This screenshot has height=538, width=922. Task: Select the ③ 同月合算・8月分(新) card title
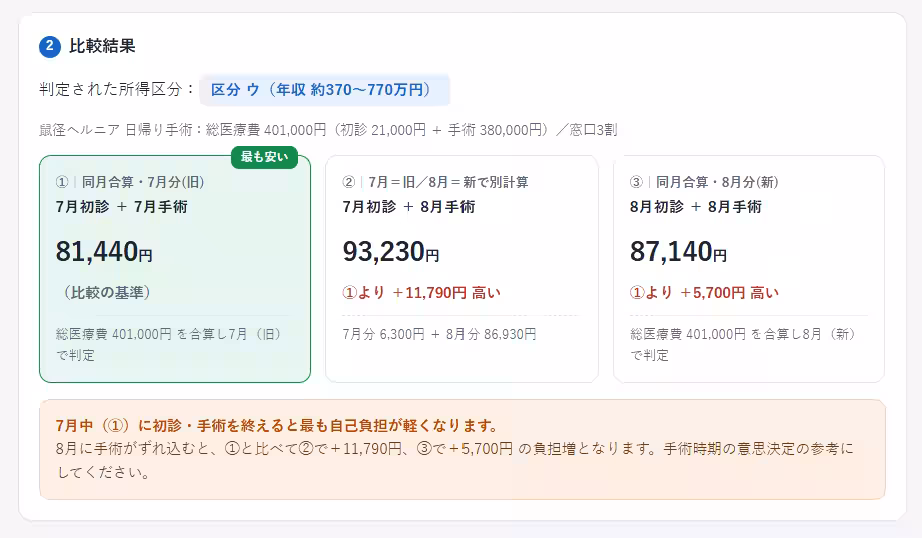pyautogui.click(x=704, y=182)
